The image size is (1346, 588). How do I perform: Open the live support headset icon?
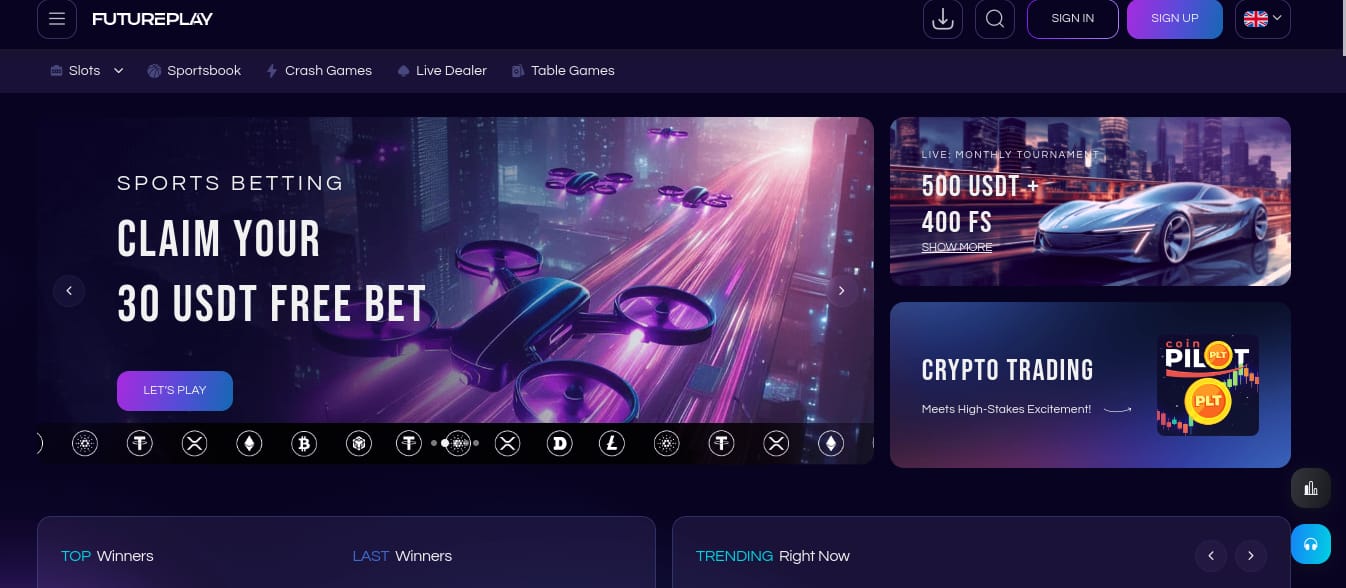coord(1310,544)
